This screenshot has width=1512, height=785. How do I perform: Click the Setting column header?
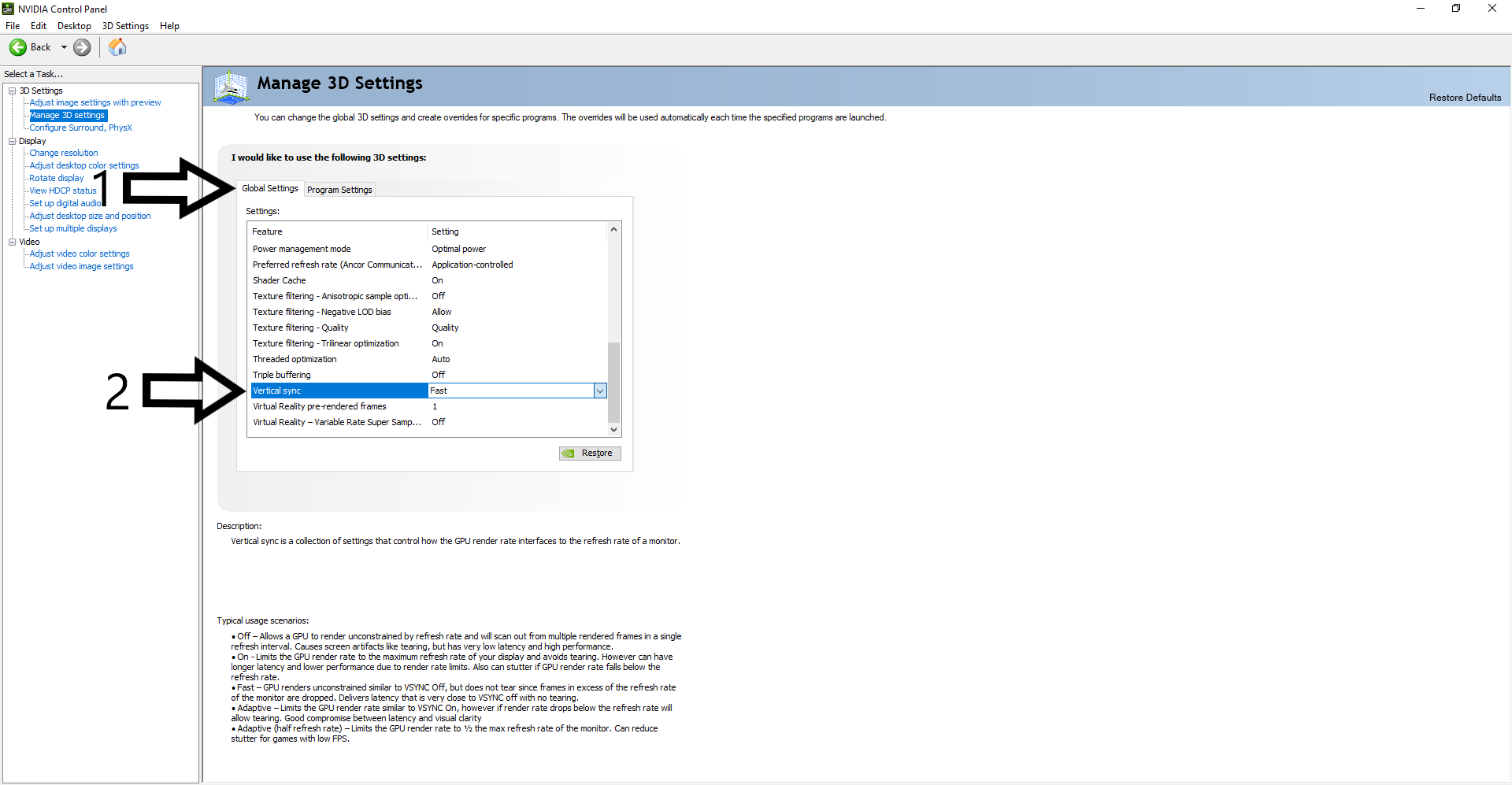[x=517, y=231]
